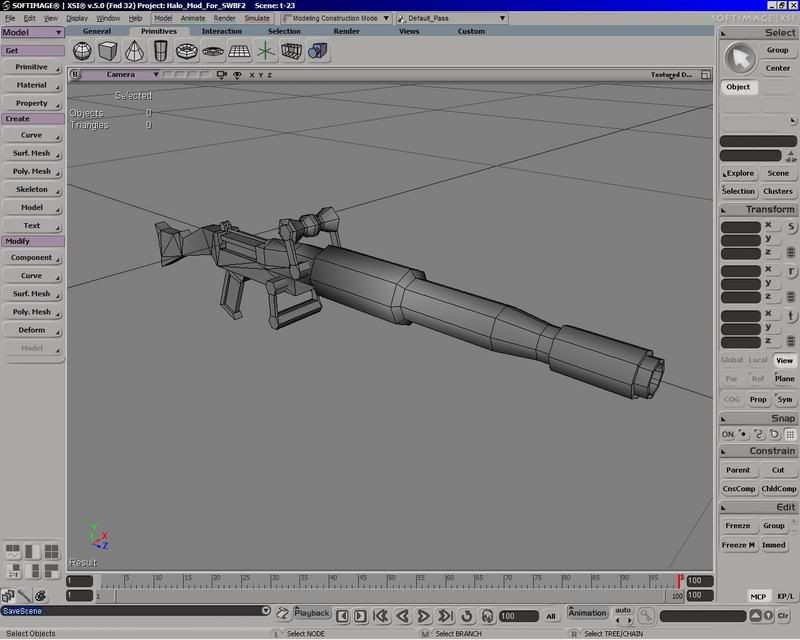Viewport: 800px width, 640px height.
Task: Activate the translate t tool icon
Action: coord(791,316)
